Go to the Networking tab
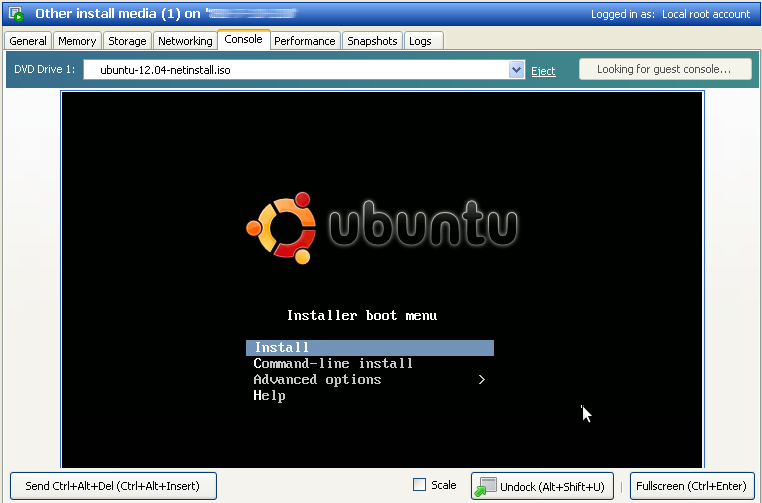 click(185, 41)
